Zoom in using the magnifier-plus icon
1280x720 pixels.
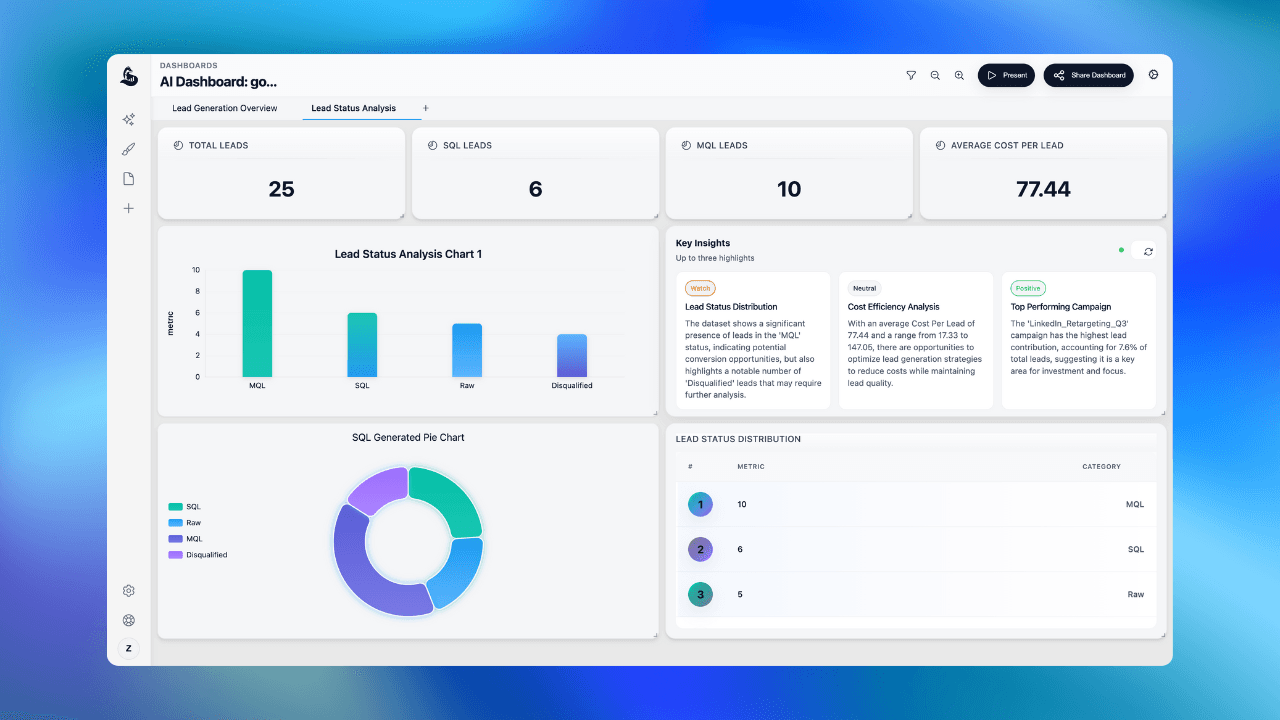[x=959, y=75]
